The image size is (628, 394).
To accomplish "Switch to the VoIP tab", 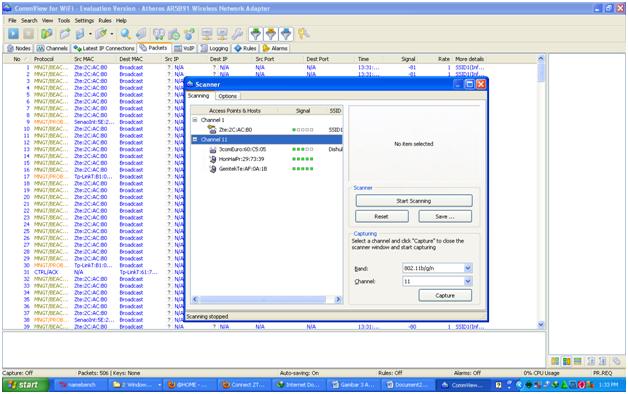I will point(184,48).
